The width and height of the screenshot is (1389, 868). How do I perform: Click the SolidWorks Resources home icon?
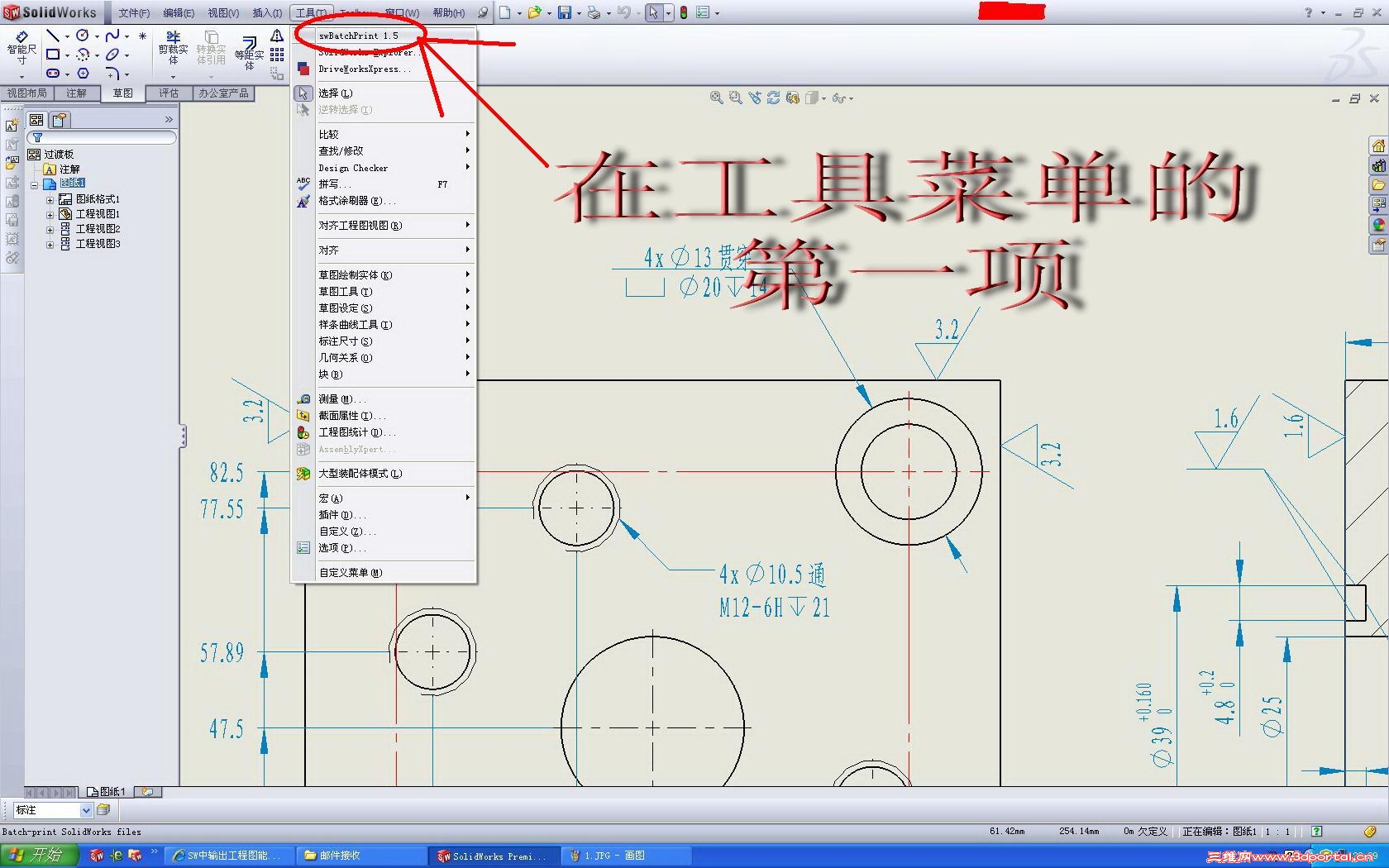click(x=1378, y=146)
